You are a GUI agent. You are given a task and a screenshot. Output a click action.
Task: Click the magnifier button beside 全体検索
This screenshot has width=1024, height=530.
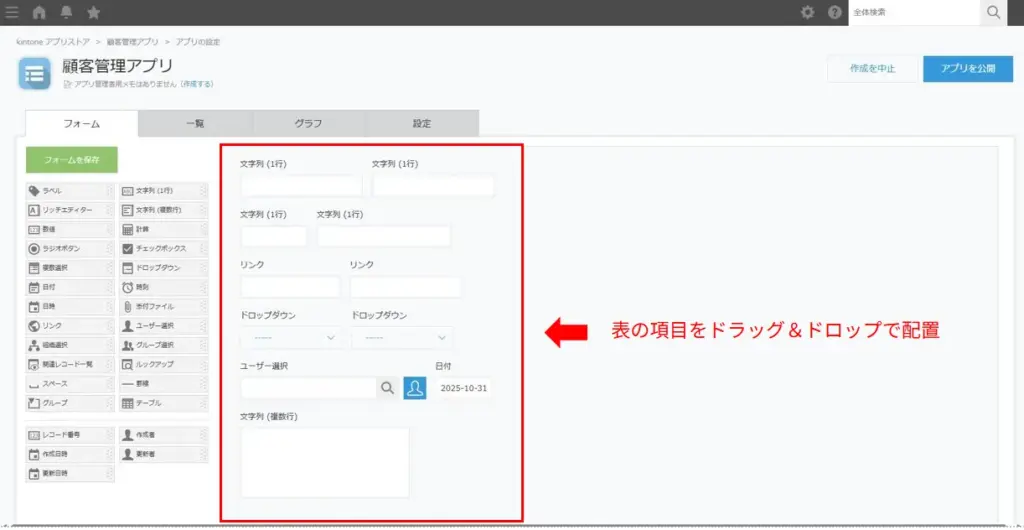(x=994, y=12)
